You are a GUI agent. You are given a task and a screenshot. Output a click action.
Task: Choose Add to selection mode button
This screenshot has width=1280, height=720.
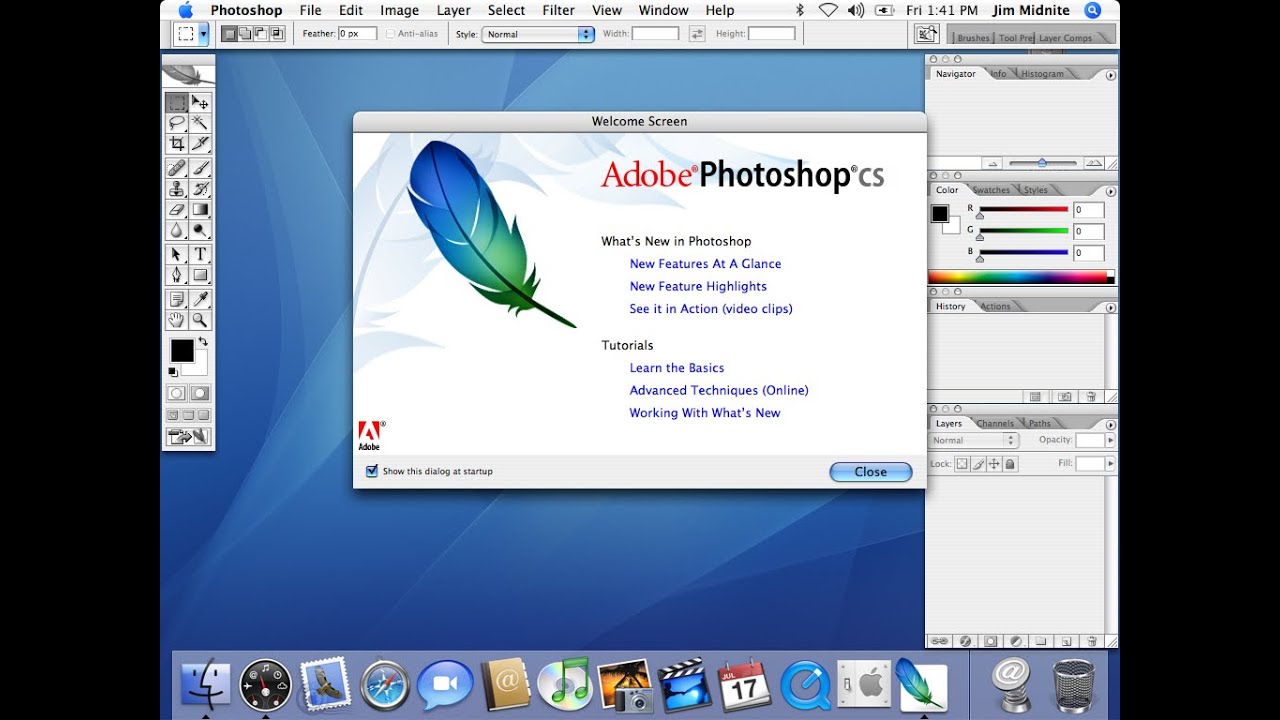pyautogui.click(x=244, y=34)
